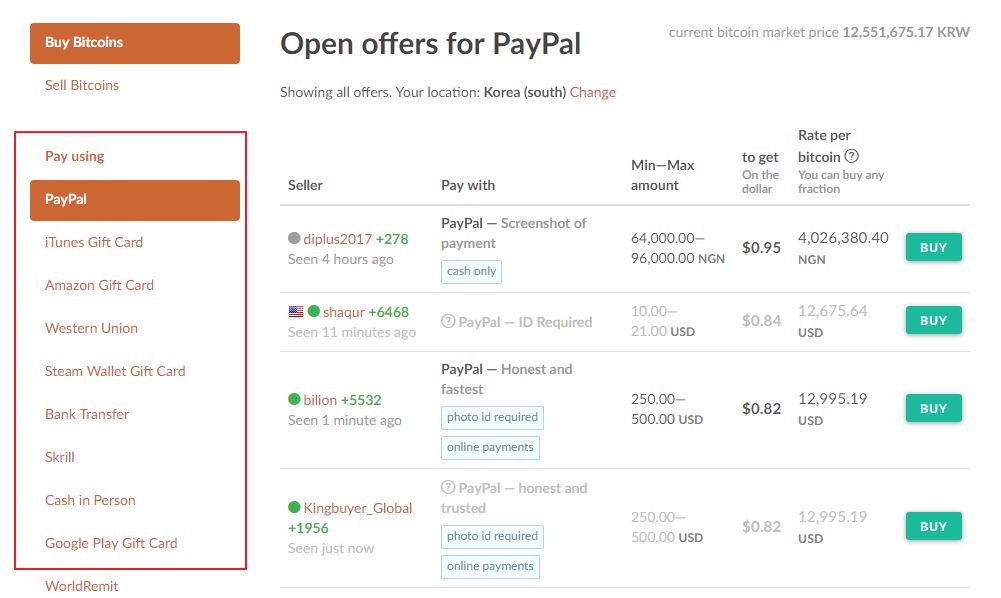Choose Amazon Gift Card payment method
Screen dimensions: 1001x598
(99, 285)
